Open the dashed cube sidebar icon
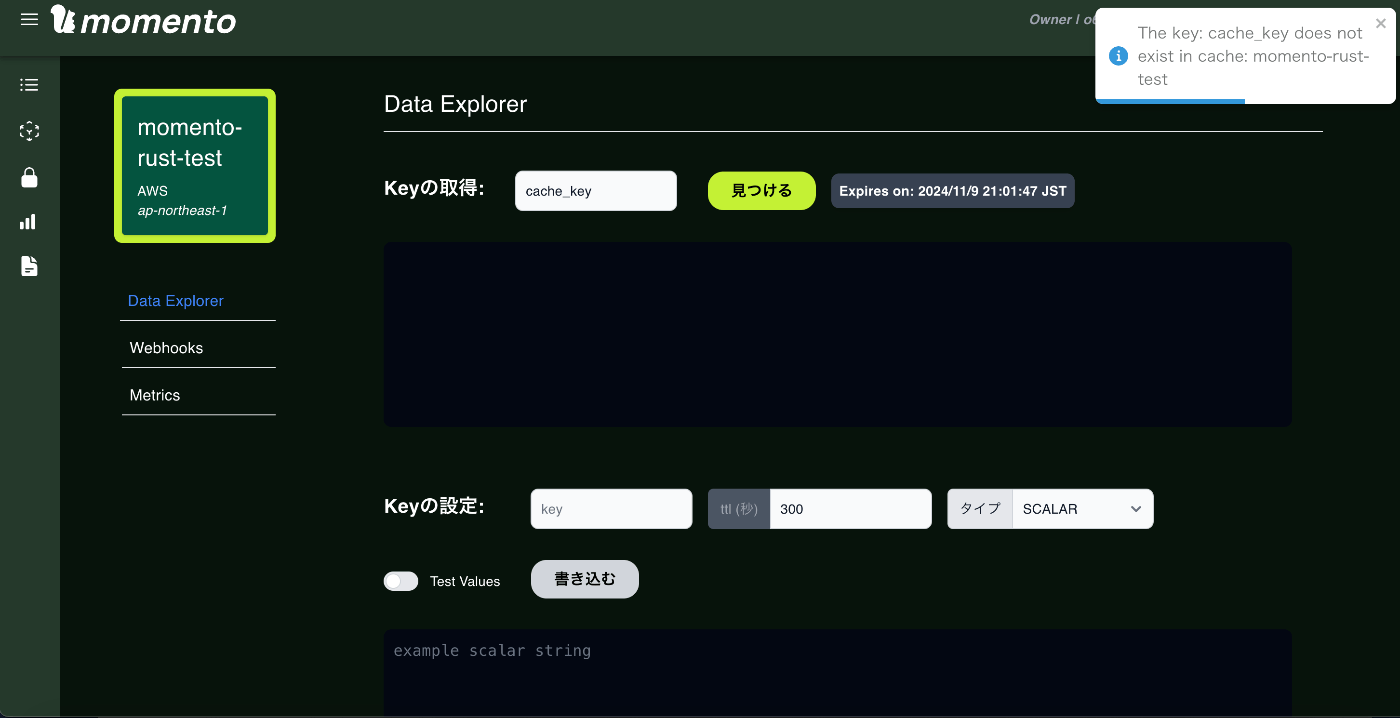The height and width of the screenshot is (718, 1400). point(29,131)
